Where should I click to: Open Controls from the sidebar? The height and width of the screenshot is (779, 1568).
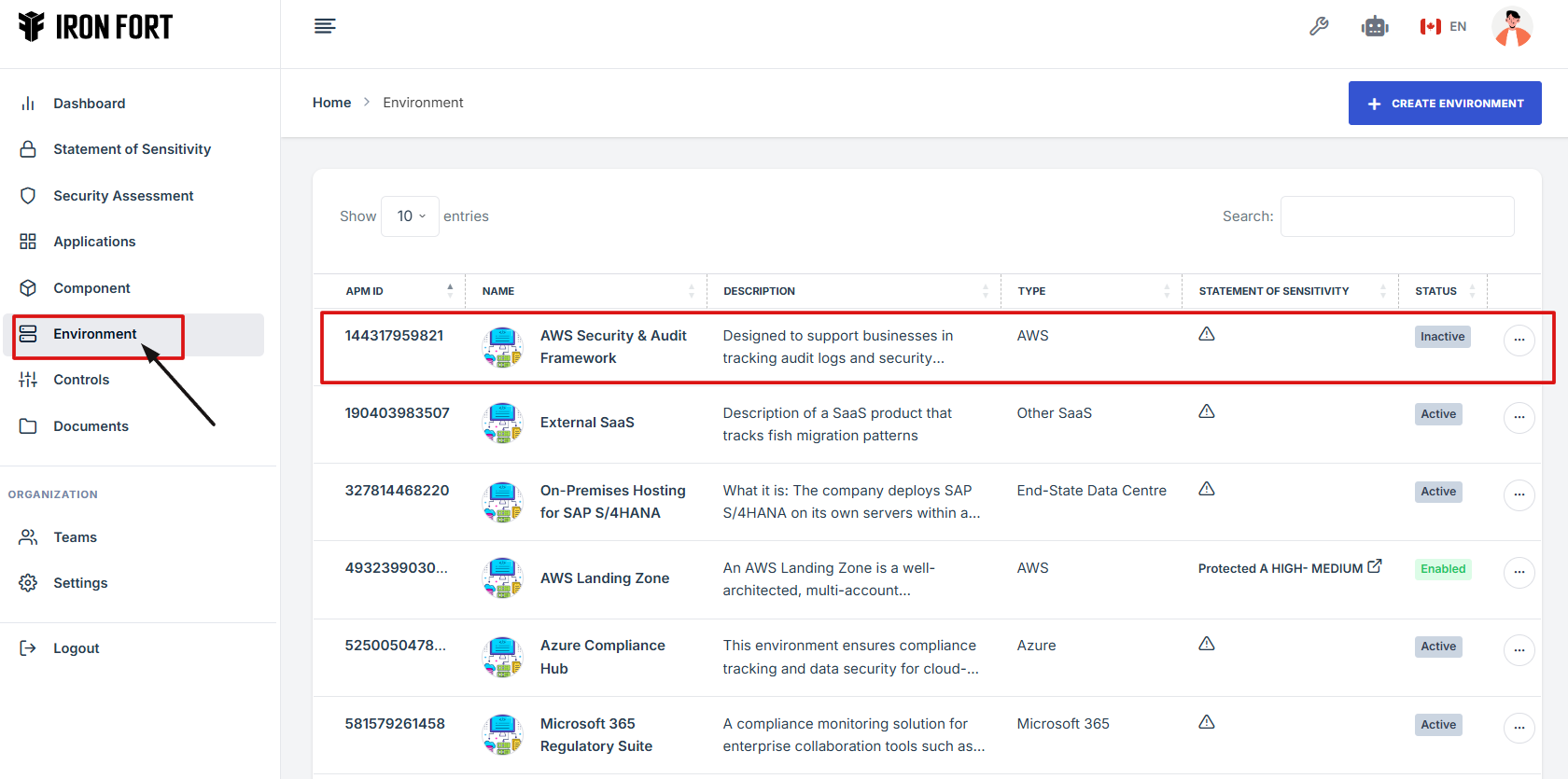81,380
